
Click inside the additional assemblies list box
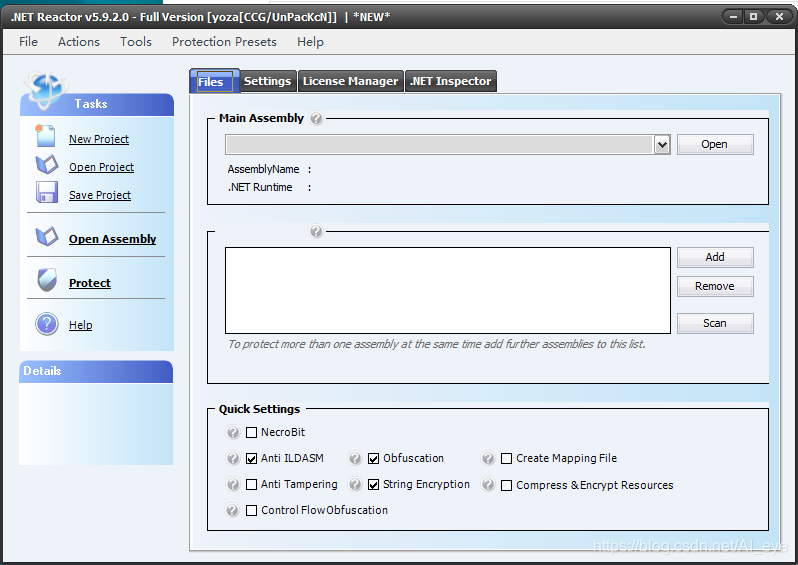(x=448, y=291)
